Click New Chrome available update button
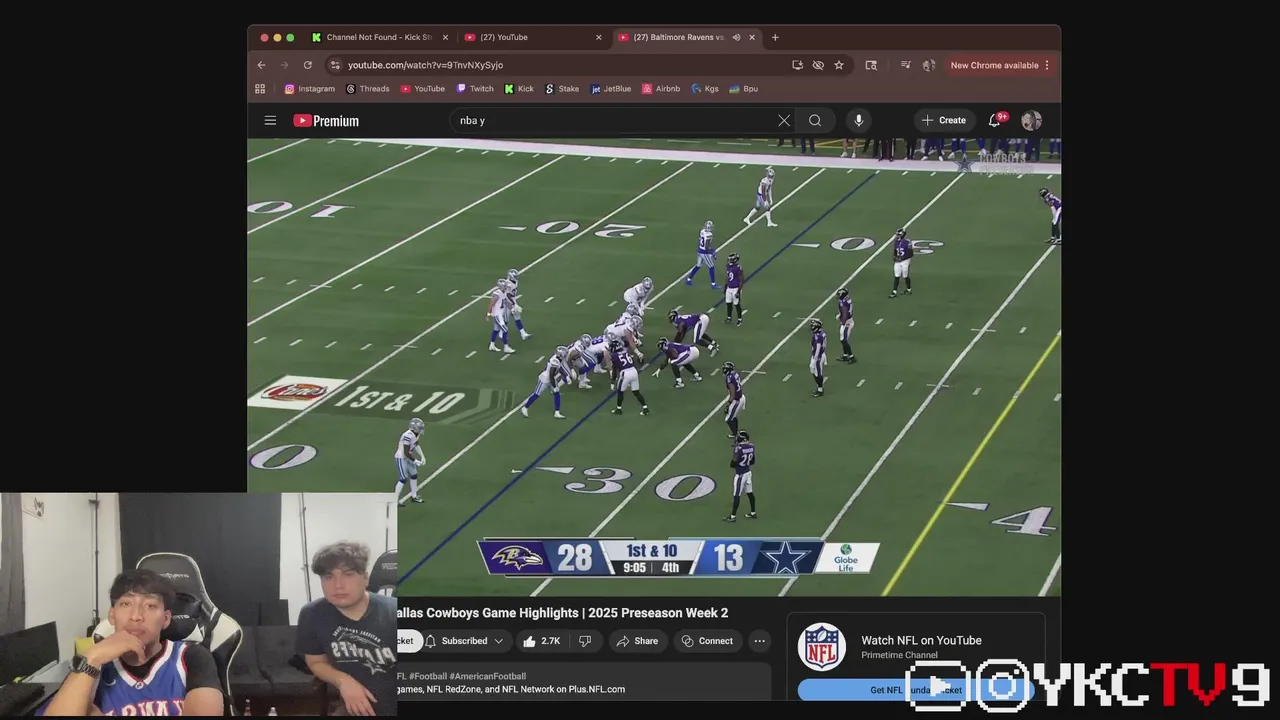Screen dimensions: 1280x720 pyautogui.click(x=994, y=65)
